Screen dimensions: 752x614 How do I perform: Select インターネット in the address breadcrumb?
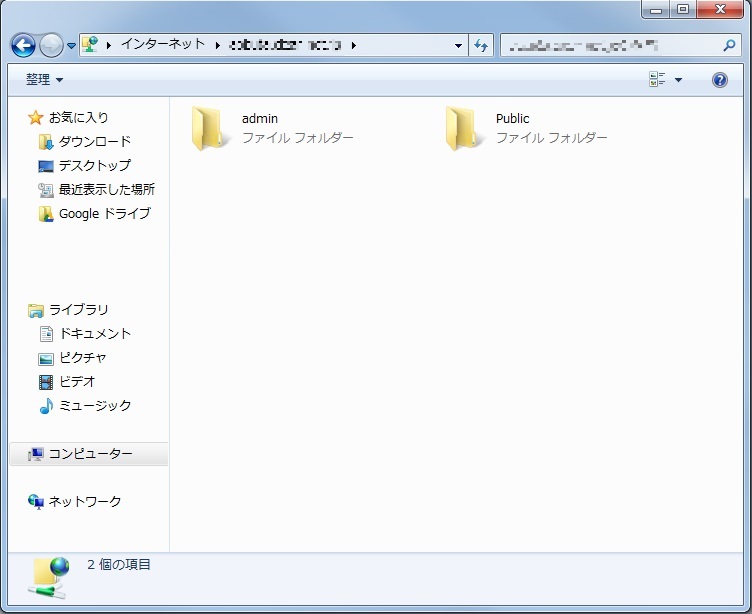tap(163, 45)
